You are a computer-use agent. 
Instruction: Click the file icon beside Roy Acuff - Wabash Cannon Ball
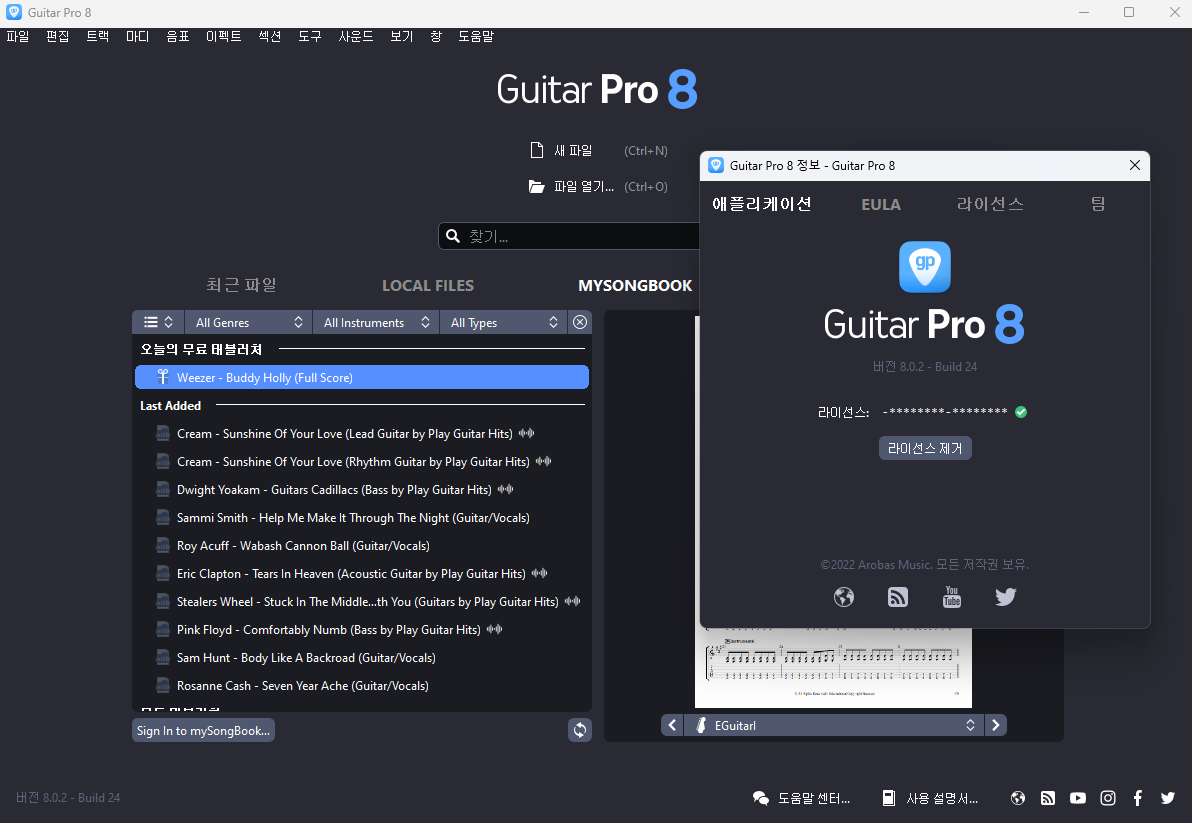(163, 546)
